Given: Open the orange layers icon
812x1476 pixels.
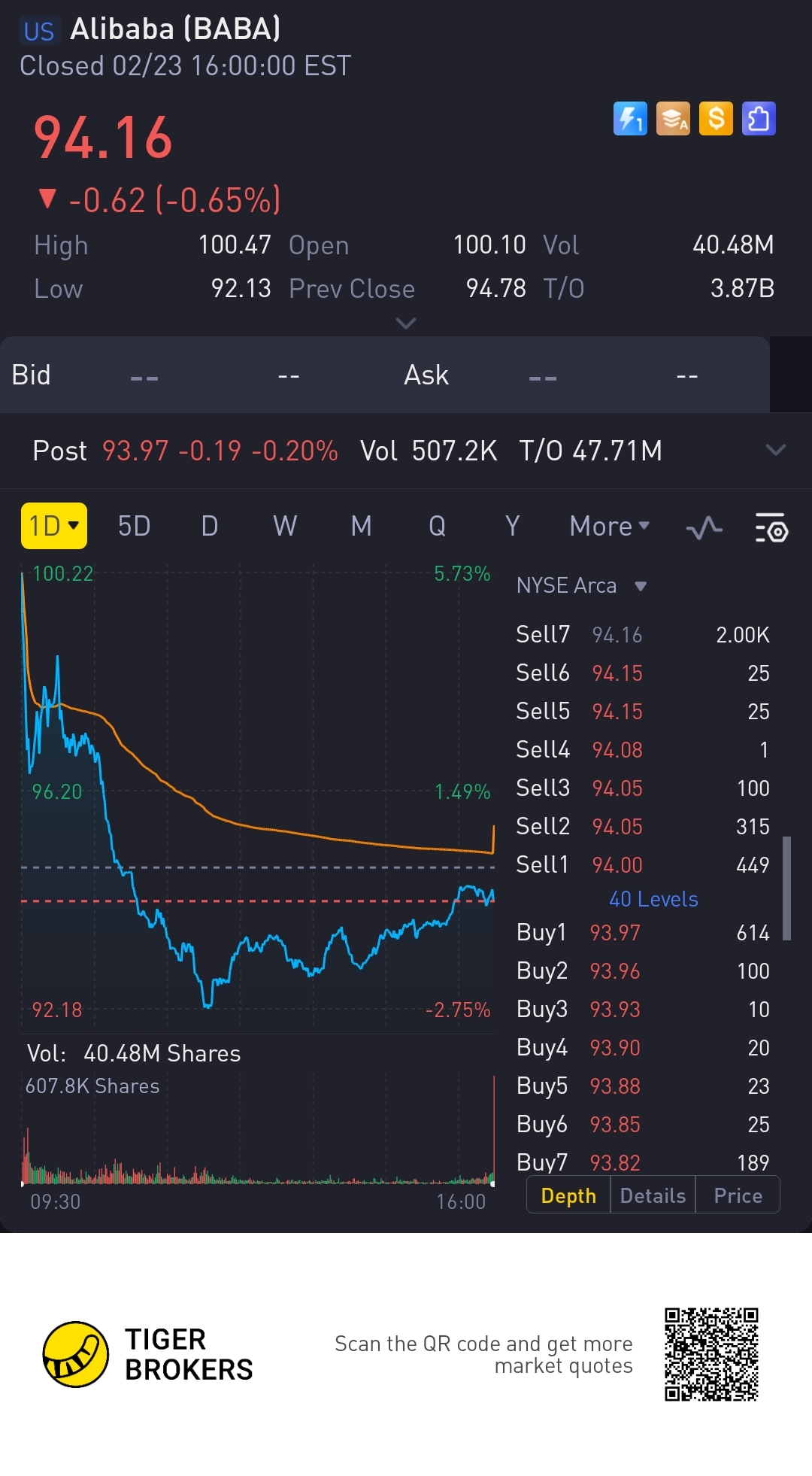Looking at the screenshot, I should (673, 119).
